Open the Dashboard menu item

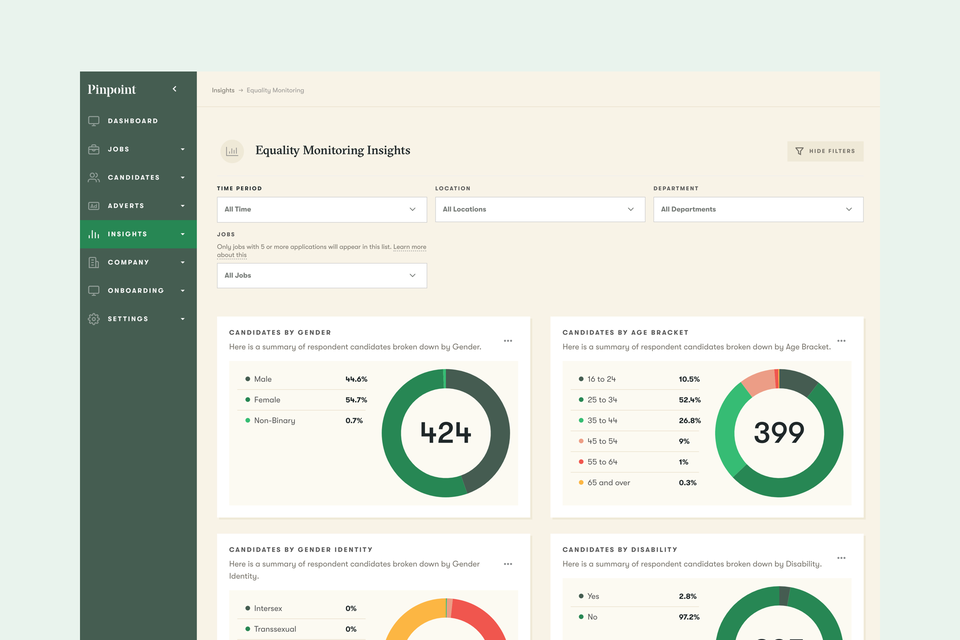point(138,121)
